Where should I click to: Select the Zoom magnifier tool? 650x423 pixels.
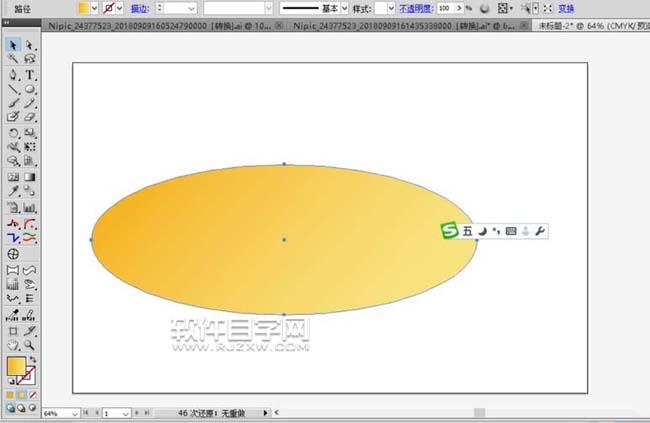point(29,345)
